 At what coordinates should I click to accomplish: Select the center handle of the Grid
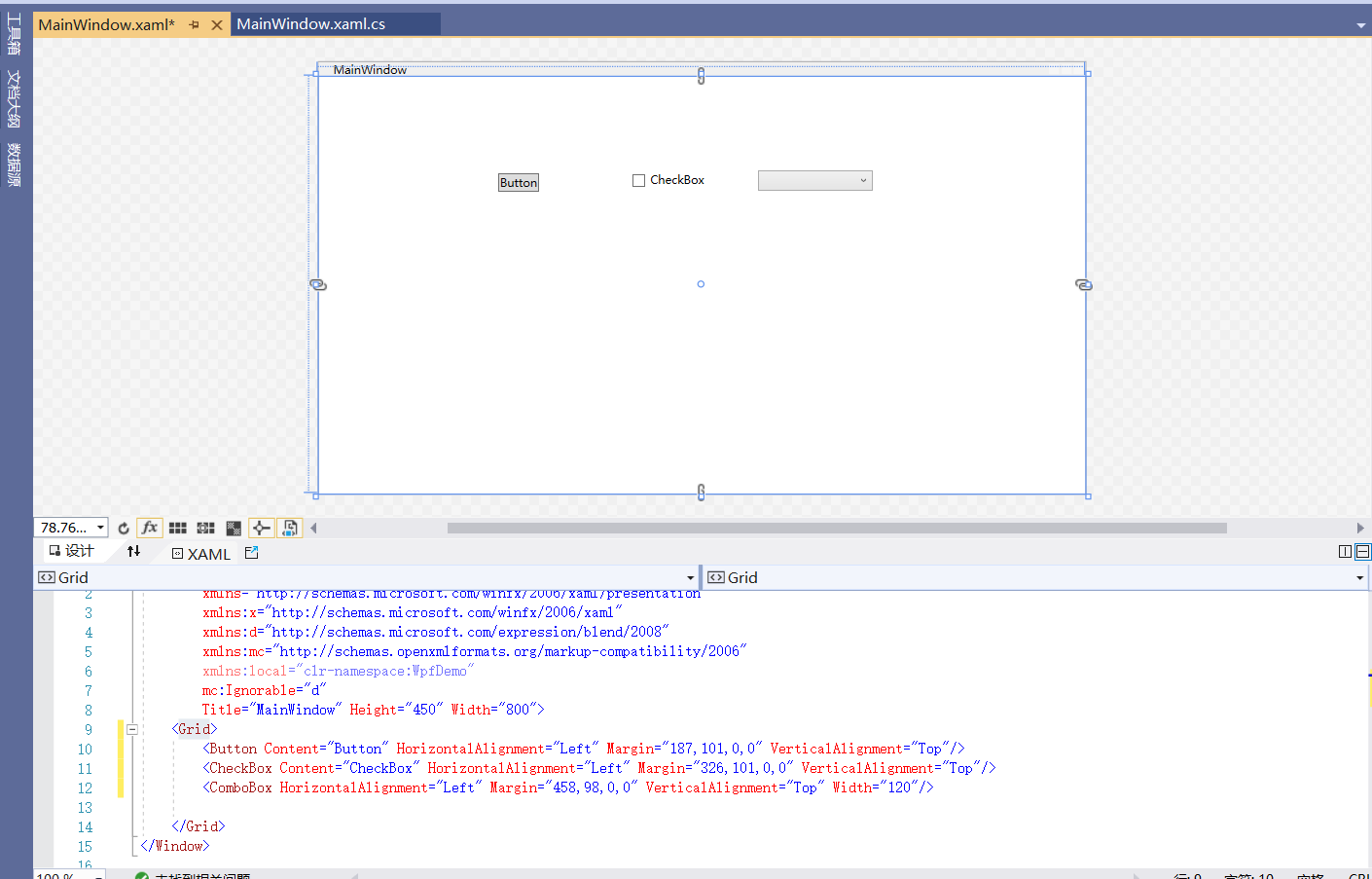pos(701,284)
